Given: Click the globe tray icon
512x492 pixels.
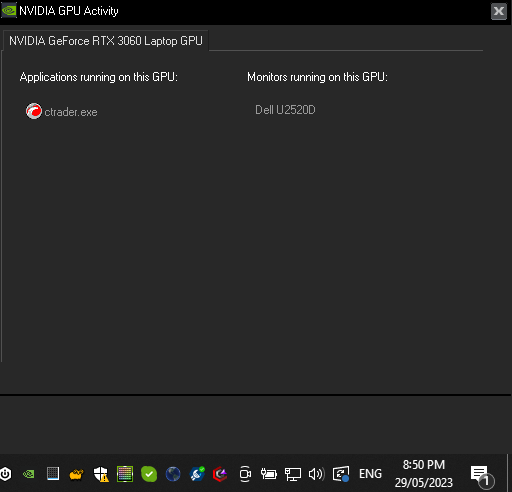Looking at the screenshot, I should (x=173, y=474).
